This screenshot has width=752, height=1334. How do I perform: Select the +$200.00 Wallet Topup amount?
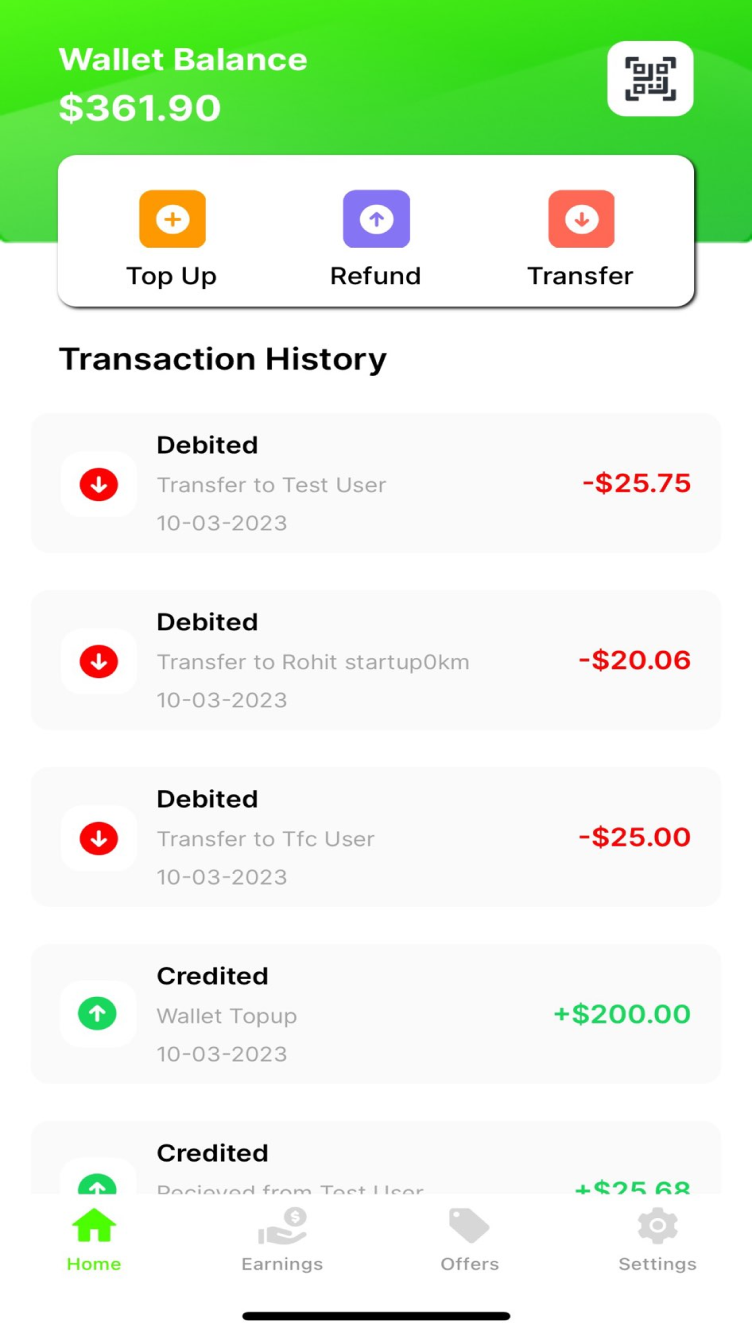pyautogui.click(x=622, y=1014)
